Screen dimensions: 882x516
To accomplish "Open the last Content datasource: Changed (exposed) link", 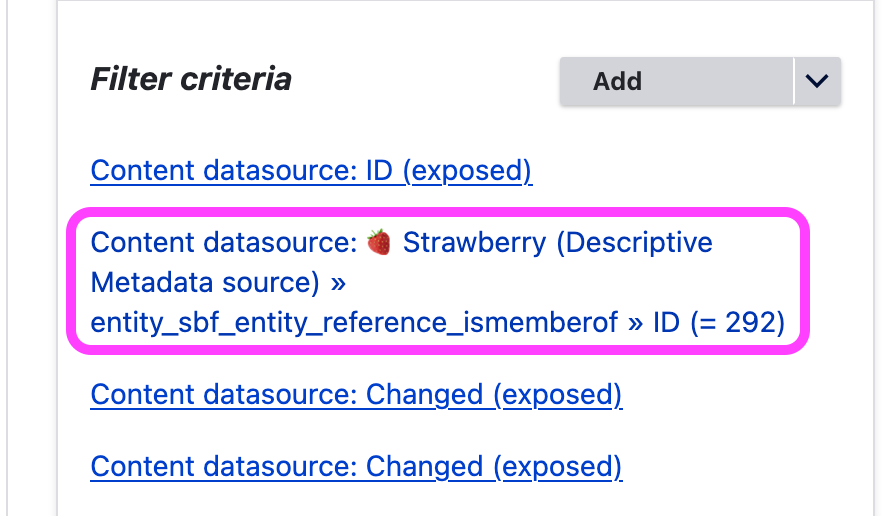I will click(x=356, y=467).
